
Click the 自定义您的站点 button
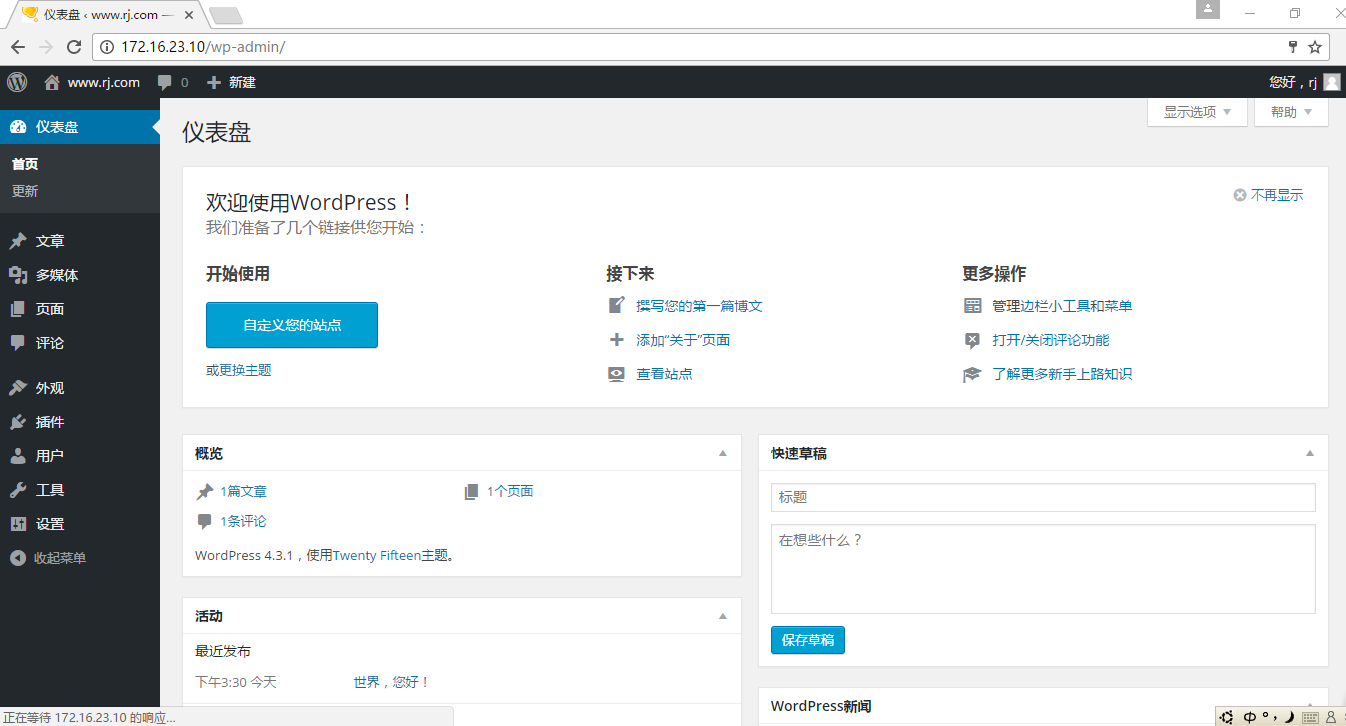(292, 325)
